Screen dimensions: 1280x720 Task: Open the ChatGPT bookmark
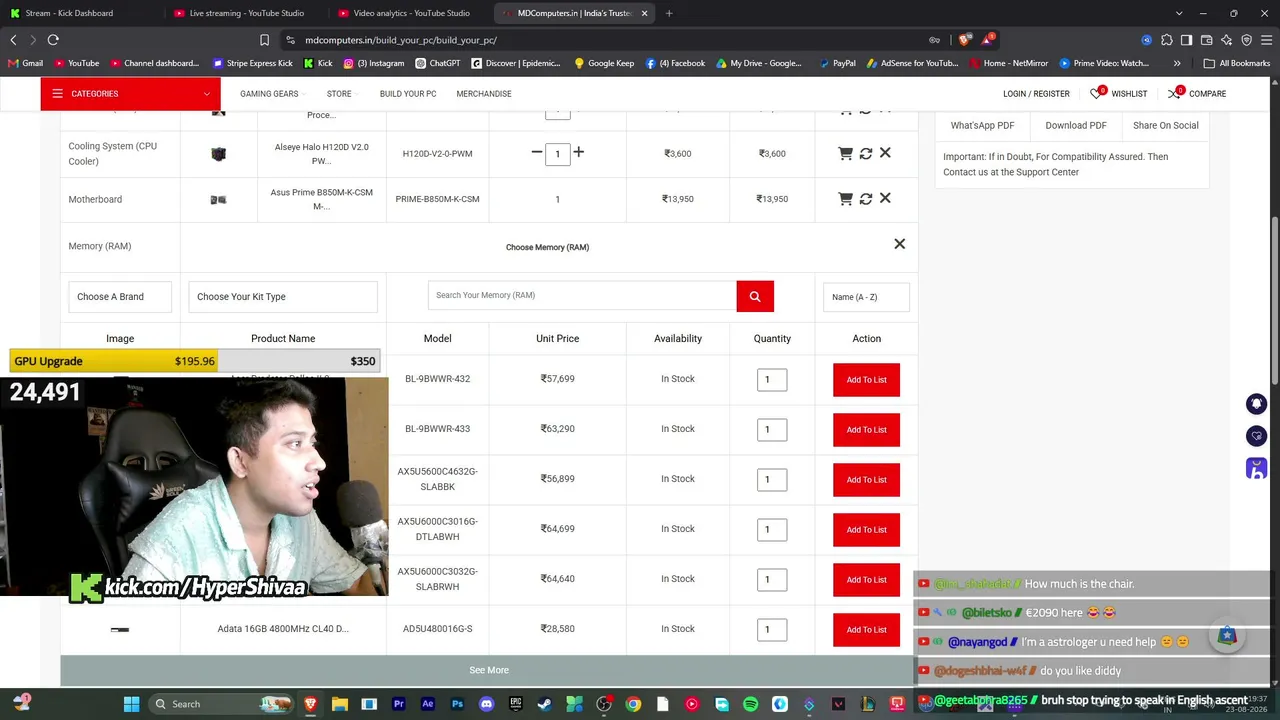[x=437, y=63]
